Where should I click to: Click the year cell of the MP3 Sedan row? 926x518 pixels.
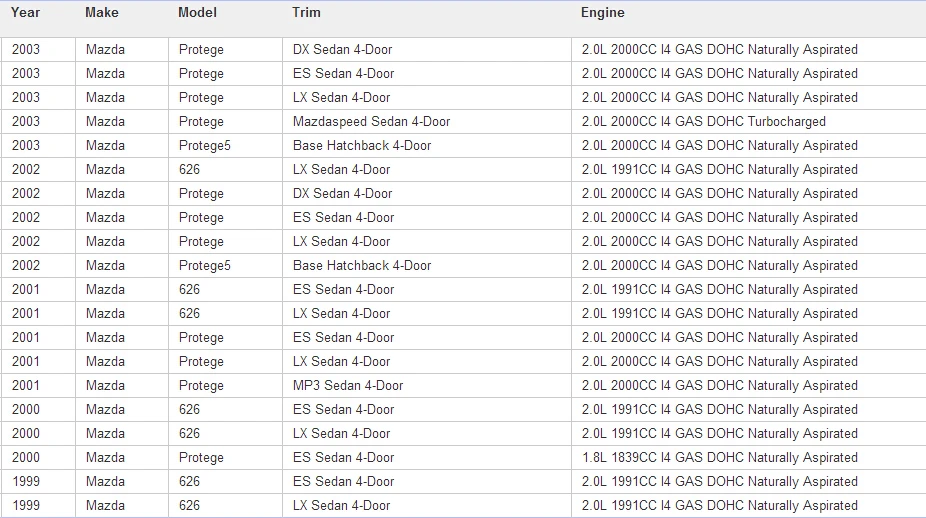point(38,386)
